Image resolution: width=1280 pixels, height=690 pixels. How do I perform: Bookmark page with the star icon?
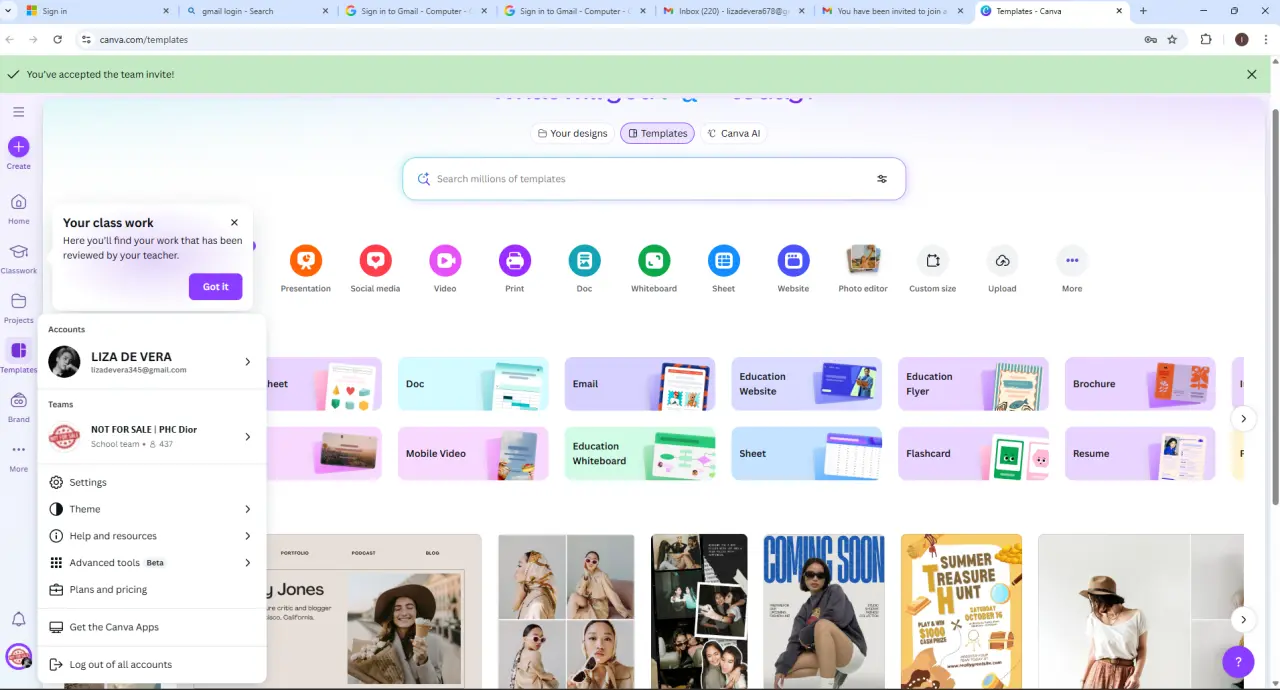[1172, 40]
